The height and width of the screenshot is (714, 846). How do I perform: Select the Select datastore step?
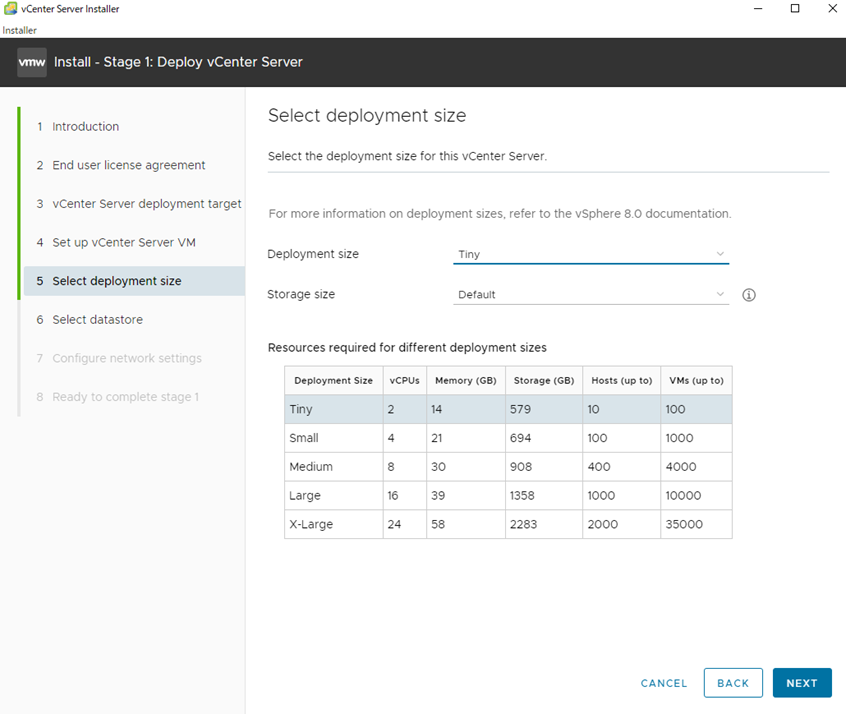point(97,320)
